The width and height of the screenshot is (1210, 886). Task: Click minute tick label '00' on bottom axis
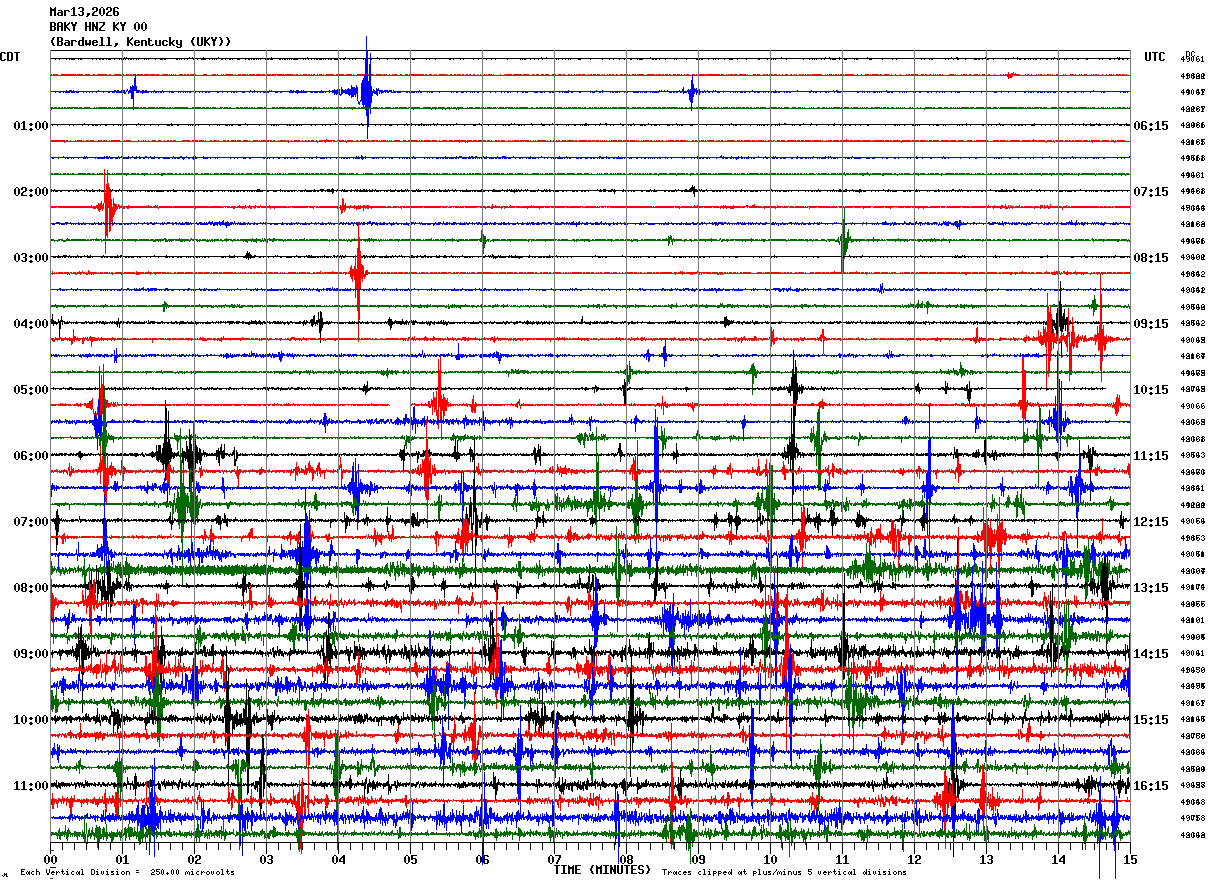coord(50,860)
